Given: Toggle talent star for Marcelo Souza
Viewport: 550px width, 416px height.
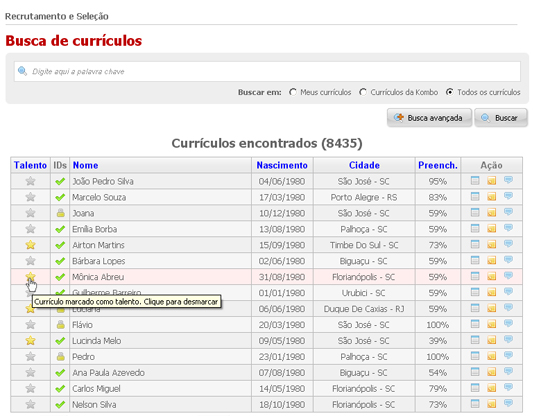Looking at the screenshot, I should (31, 197).
